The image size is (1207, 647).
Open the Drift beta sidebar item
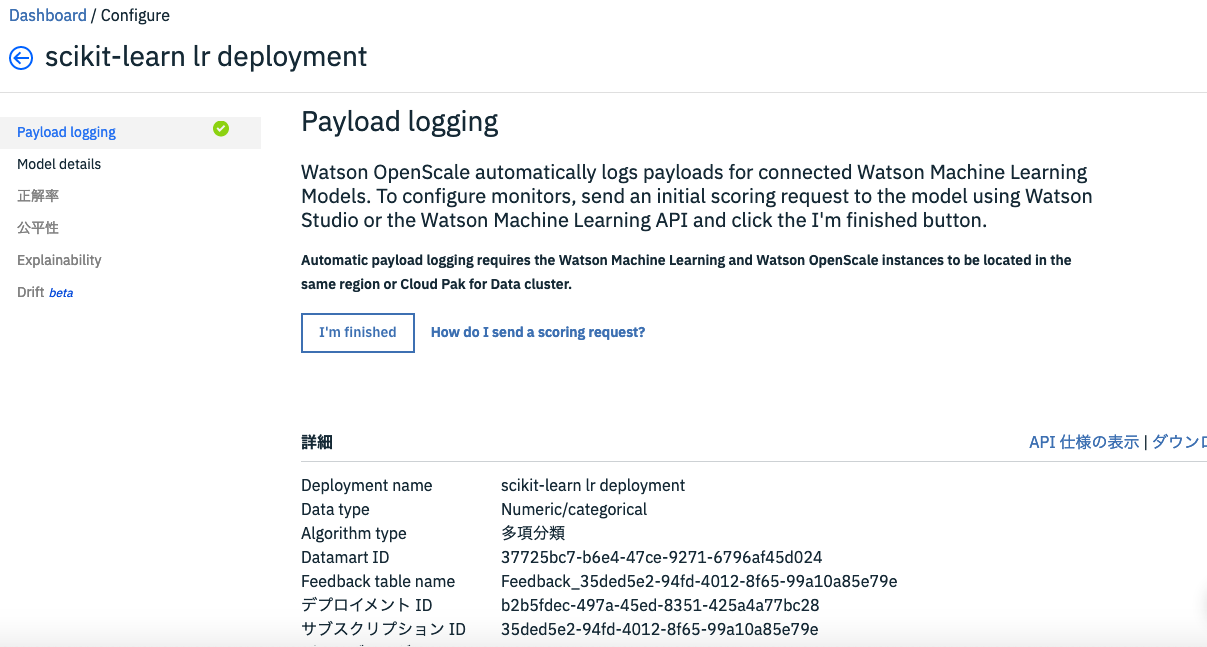coord(45,292)
